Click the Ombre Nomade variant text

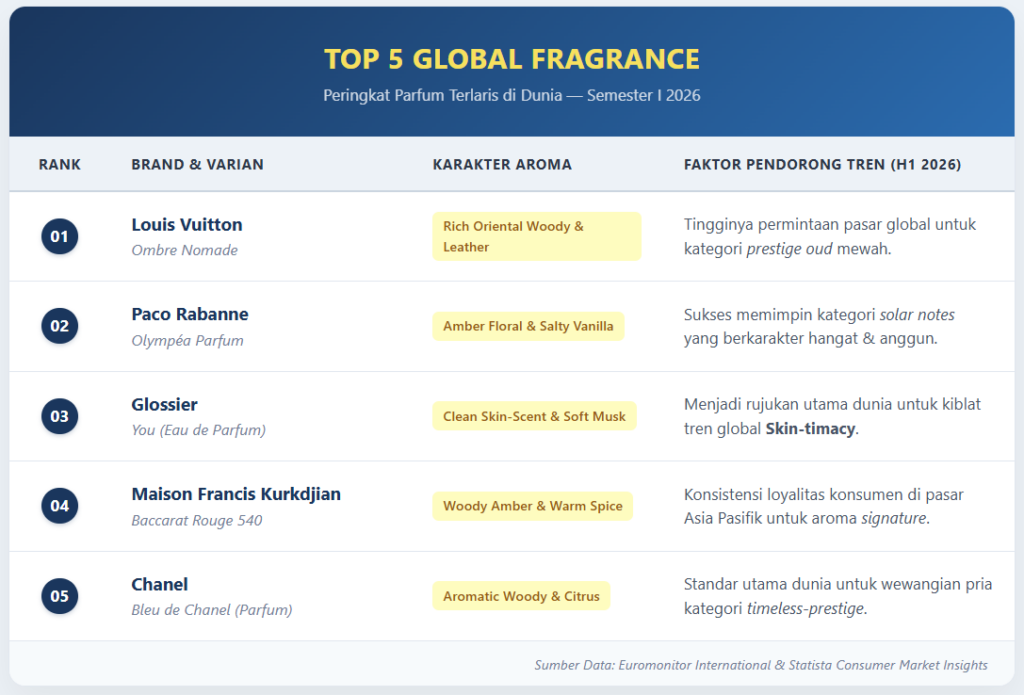(184, 250)
